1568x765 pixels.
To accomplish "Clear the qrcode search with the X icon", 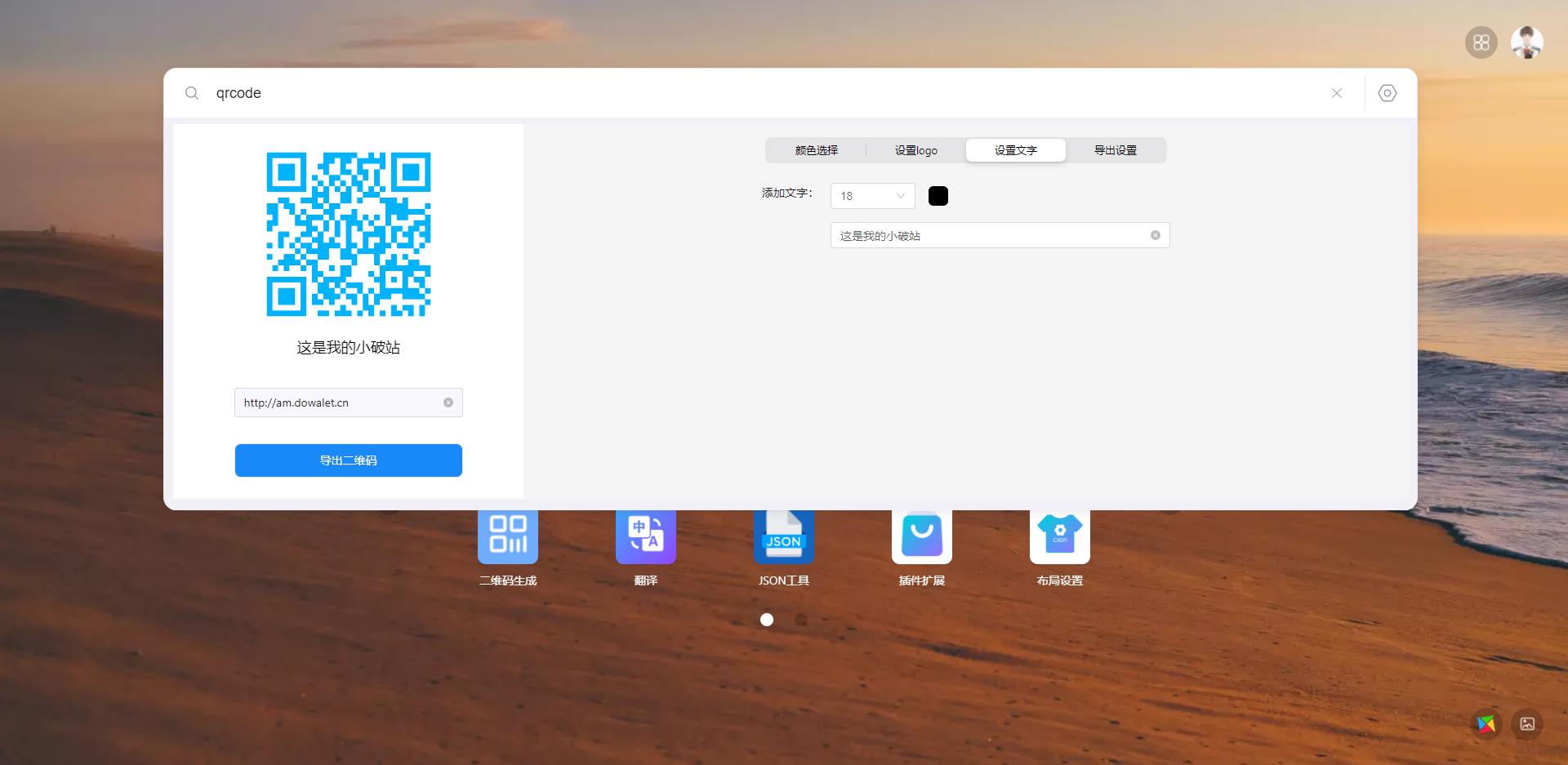I will tap(1337, 93).
